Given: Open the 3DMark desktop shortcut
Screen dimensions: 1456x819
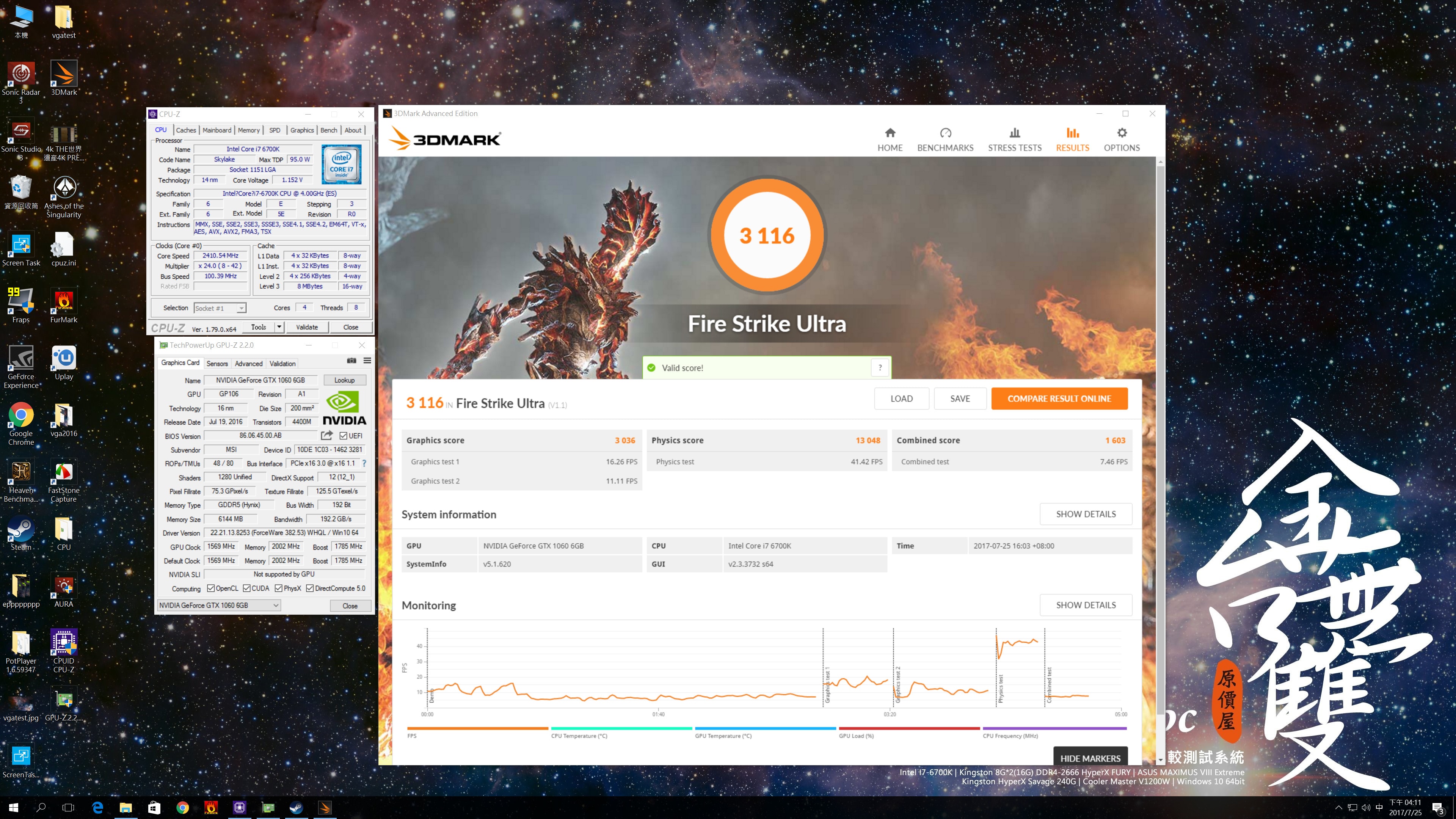Looking at the screenshot, I should pos(64,78).
